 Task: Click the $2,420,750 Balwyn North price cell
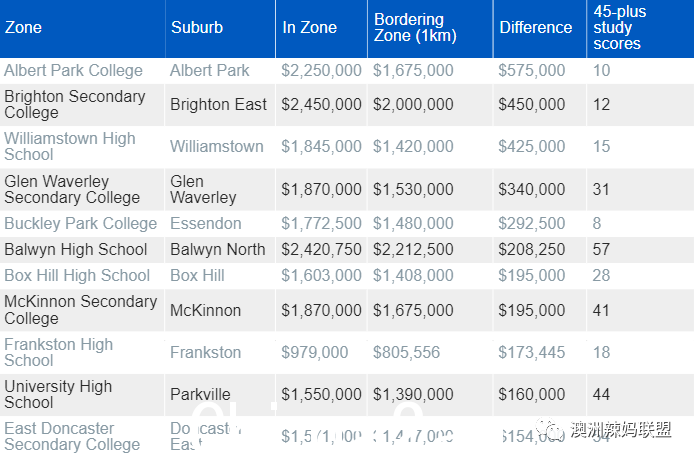click(x=321, y=250)
